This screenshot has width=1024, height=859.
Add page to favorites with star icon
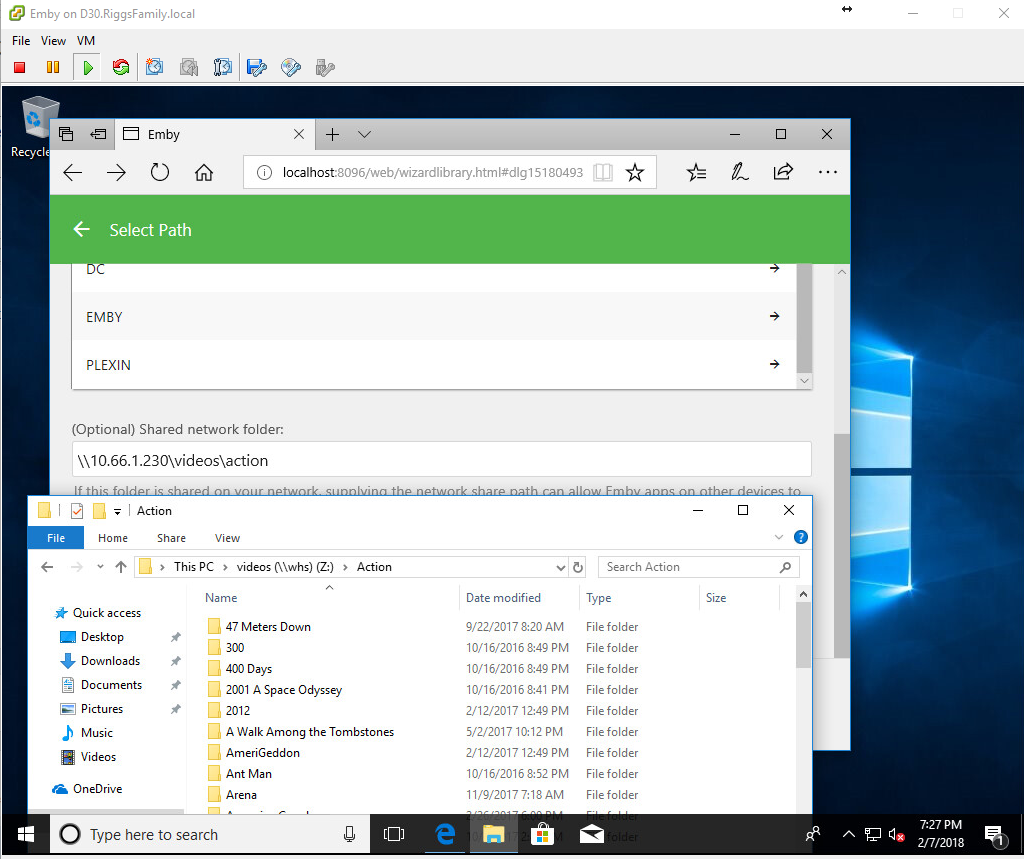point(634,172)
